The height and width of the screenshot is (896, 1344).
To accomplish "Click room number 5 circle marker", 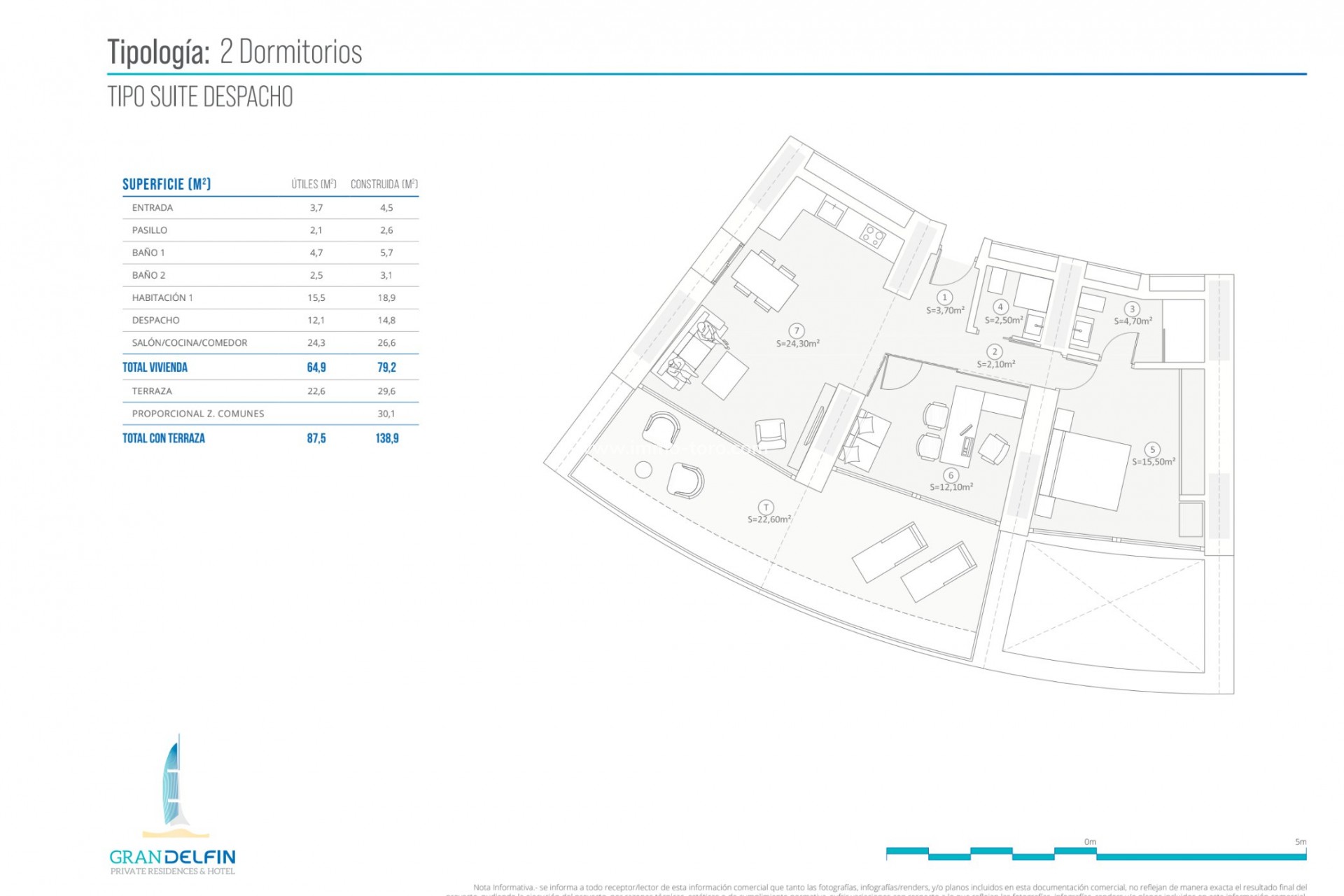I will (x=1151, y=449).
